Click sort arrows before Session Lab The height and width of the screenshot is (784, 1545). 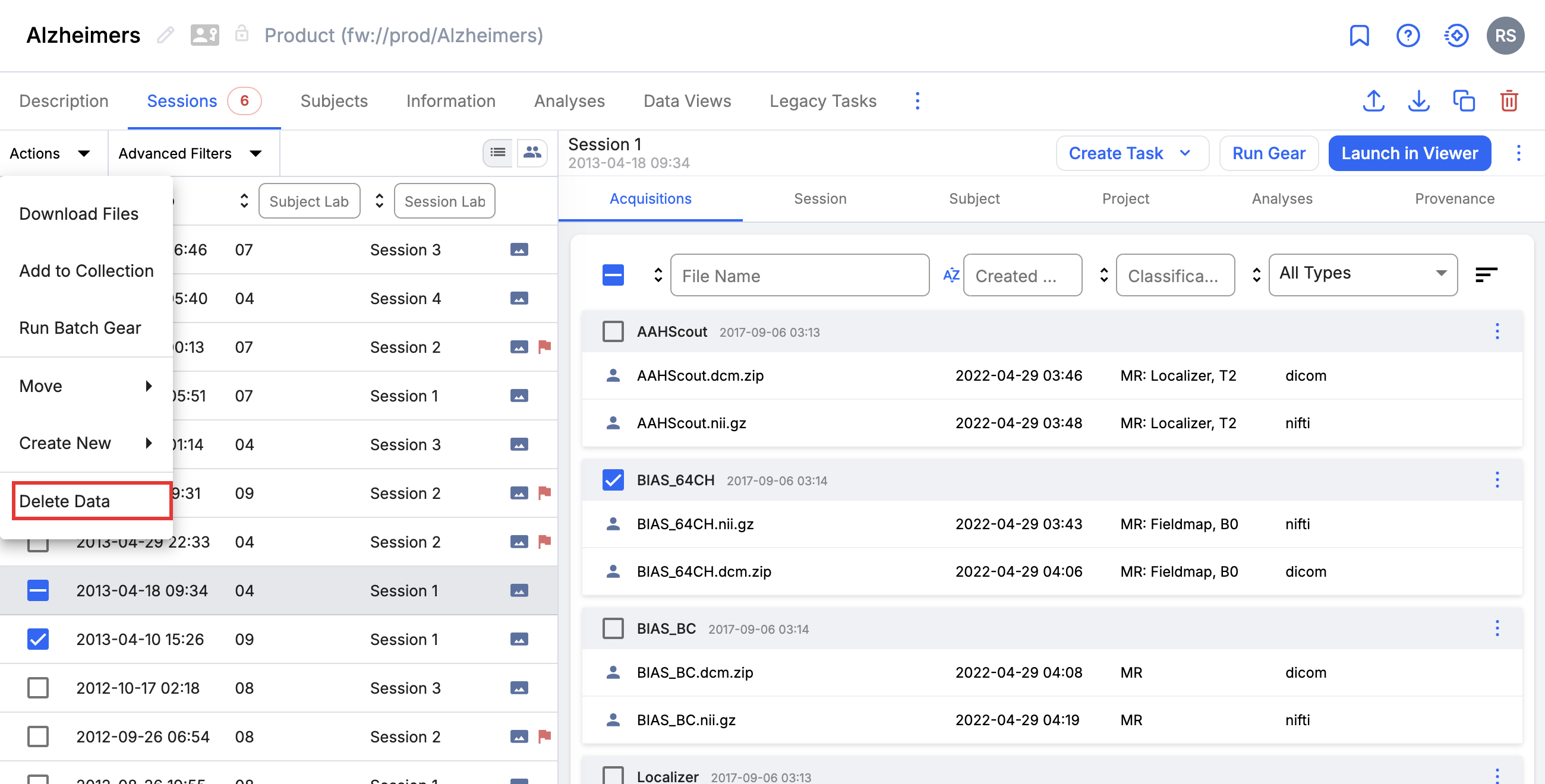(379, 201)
